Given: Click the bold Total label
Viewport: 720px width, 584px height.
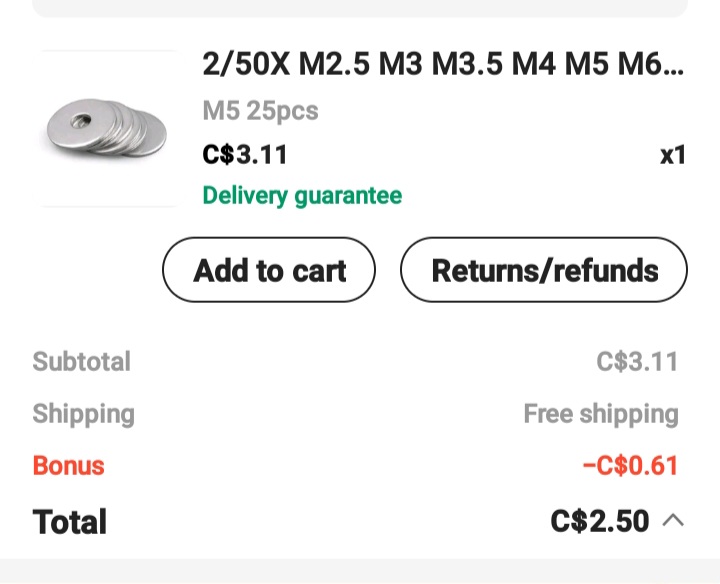Looking at the screenshot, I should point(69,521).
